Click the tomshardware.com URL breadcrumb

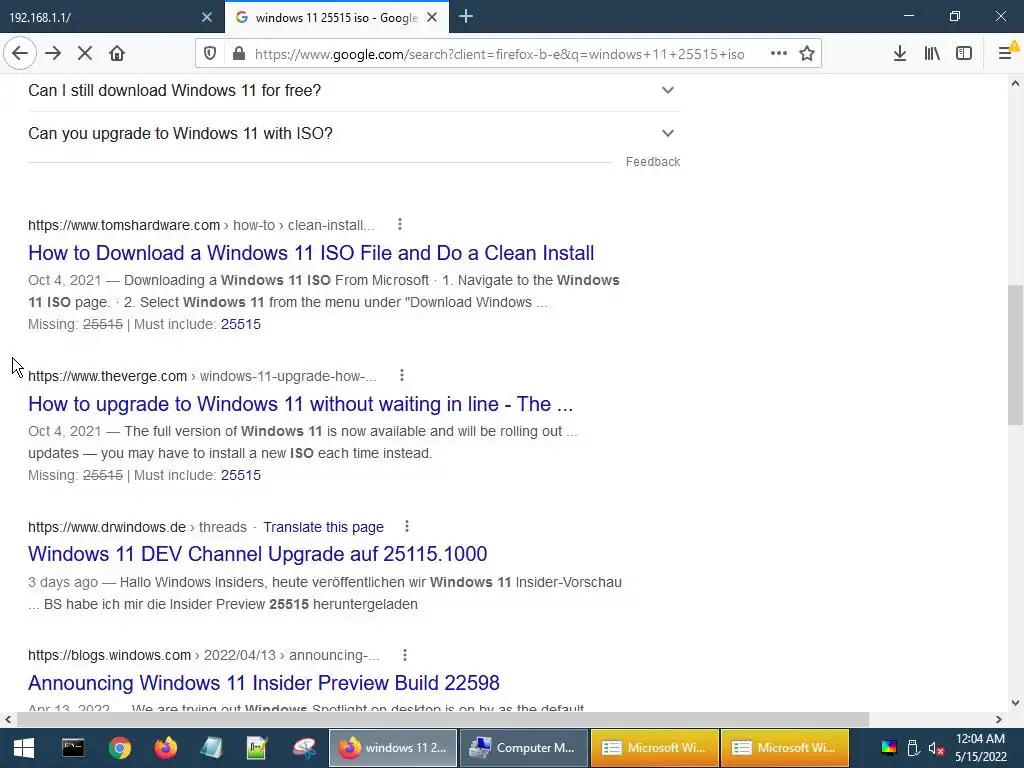(x=201, y=225)
